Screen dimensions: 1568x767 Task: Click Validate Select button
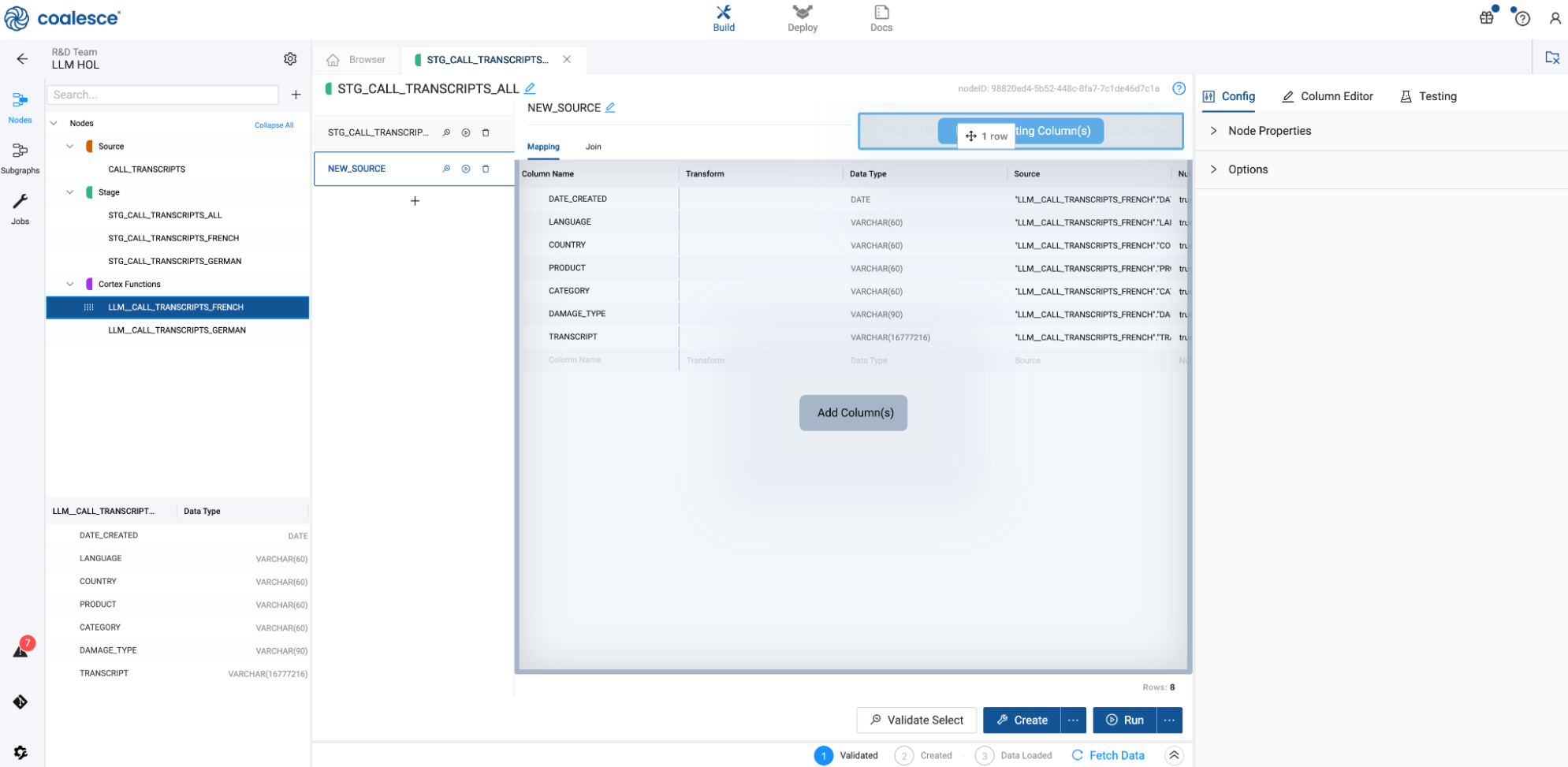(x=916, y=720)
